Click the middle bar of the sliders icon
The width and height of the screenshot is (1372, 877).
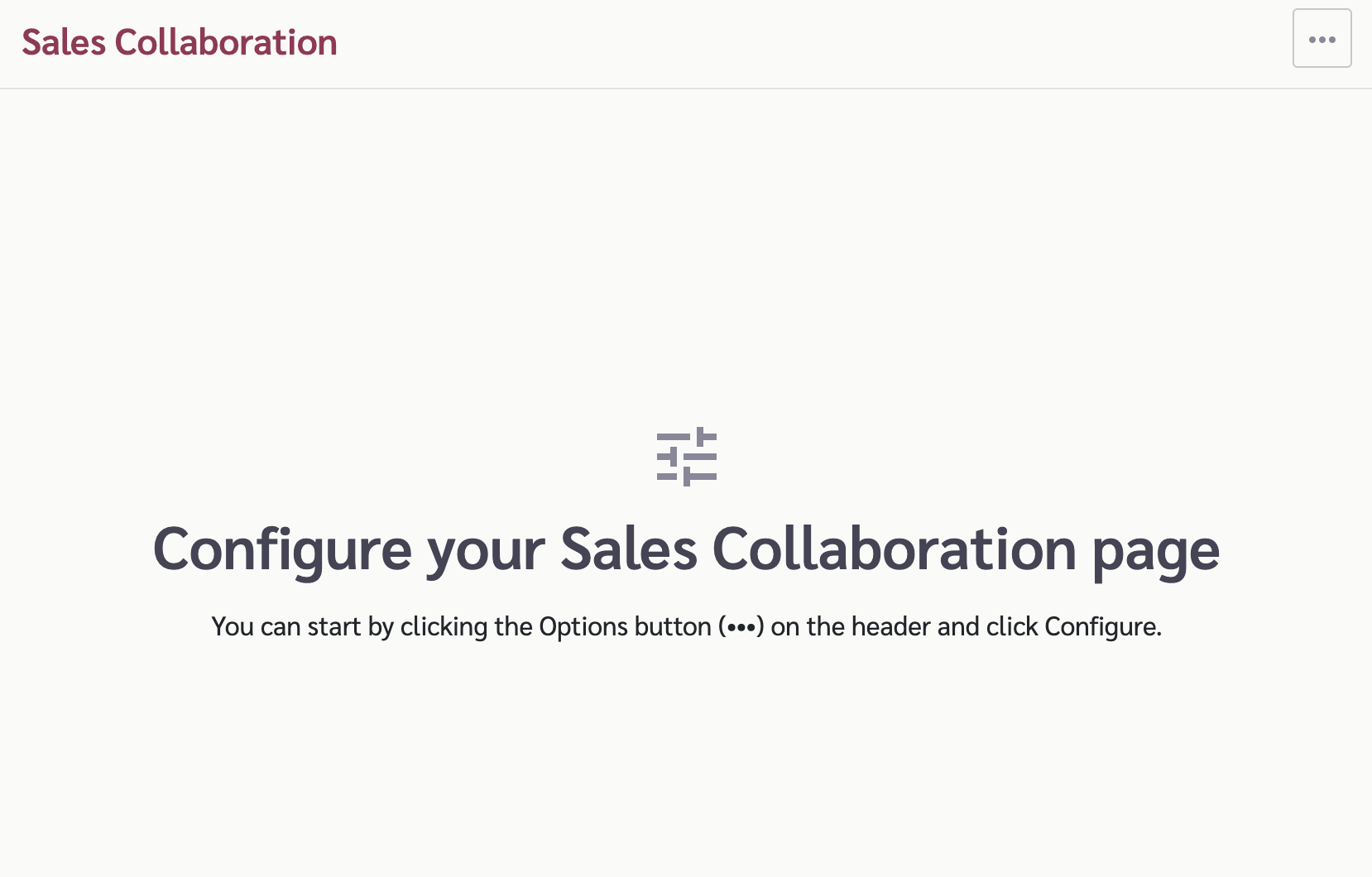687,457
